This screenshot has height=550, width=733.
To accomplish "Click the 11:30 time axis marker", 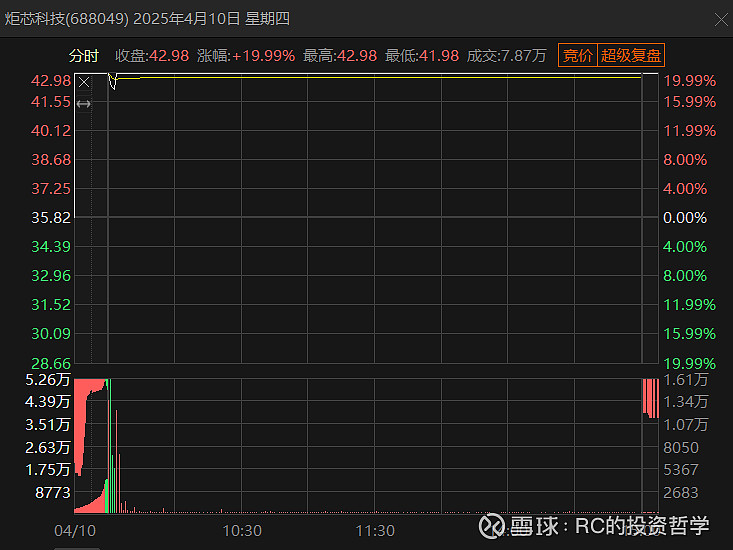I will (374, 531).
